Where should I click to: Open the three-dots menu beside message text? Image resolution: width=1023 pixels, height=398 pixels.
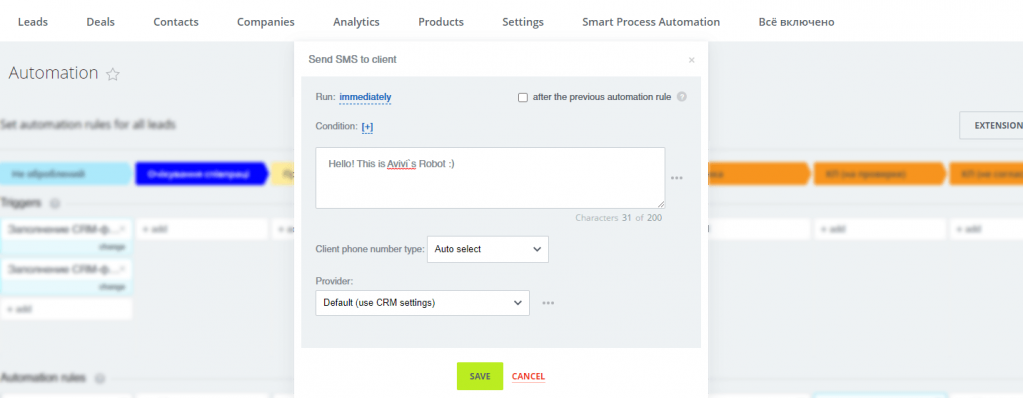(677, 178)
